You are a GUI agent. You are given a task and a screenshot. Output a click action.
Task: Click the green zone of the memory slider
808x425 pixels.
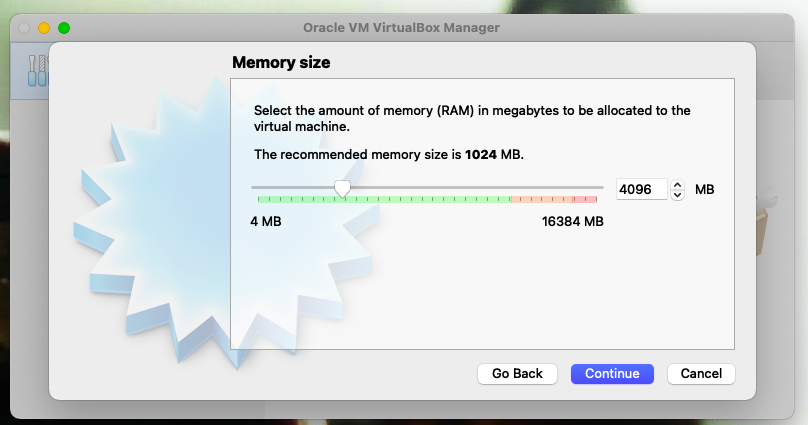click(420, 200)
